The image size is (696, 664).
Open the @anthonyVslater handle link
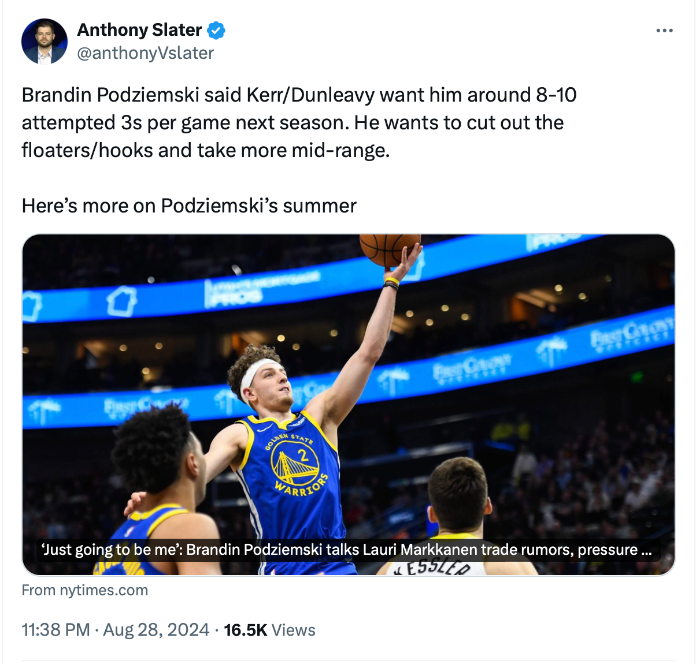point(145,53)
